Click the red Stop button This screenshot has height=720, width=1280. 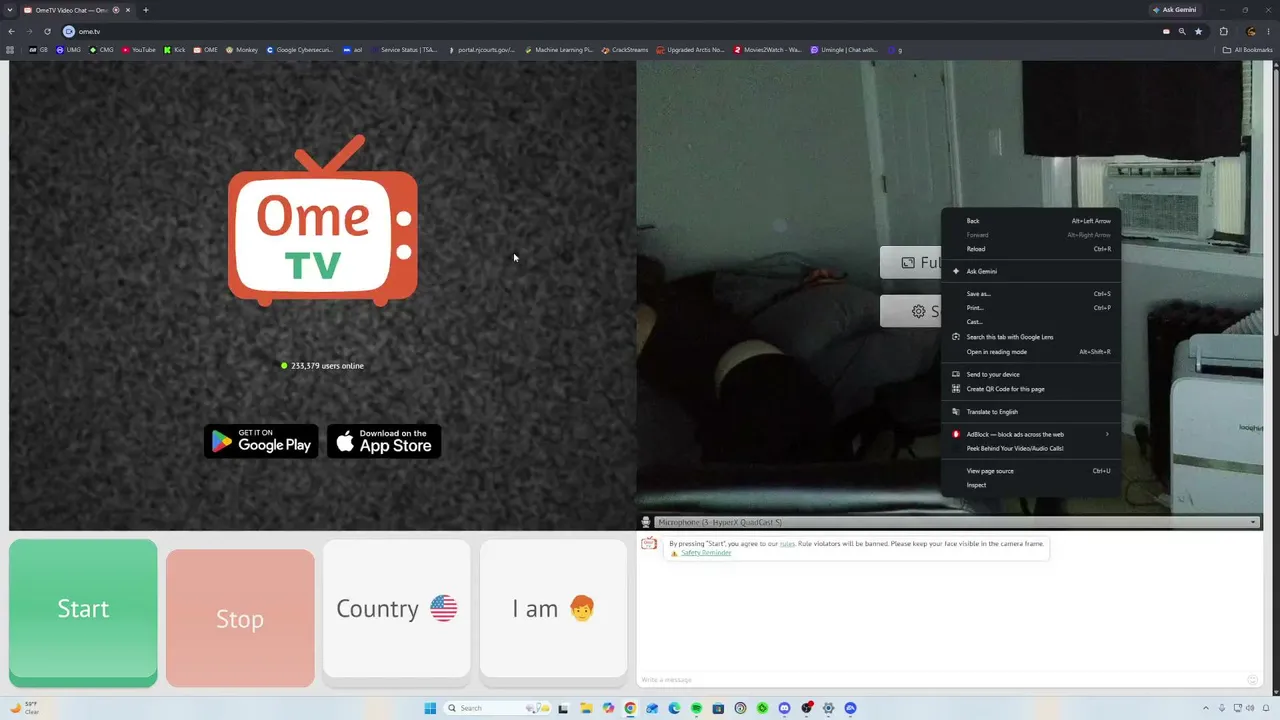click(x=240, y=618)
